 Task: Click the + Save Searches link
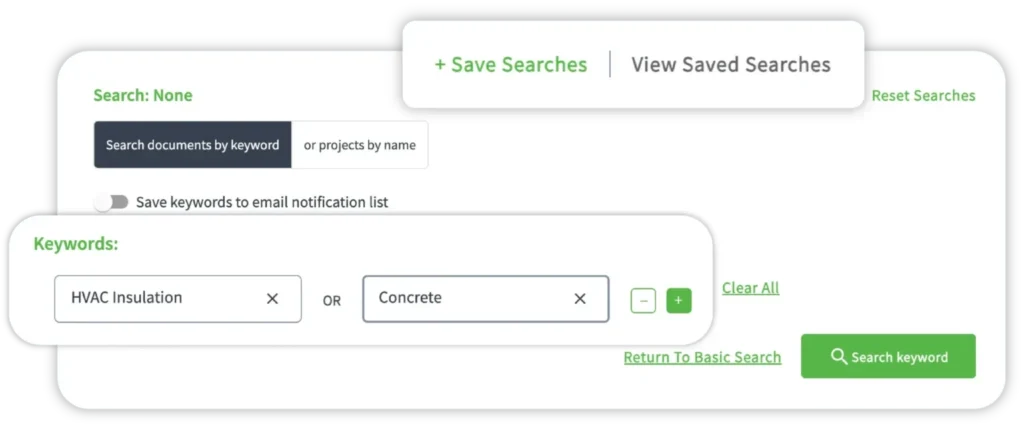click(510, 65)
